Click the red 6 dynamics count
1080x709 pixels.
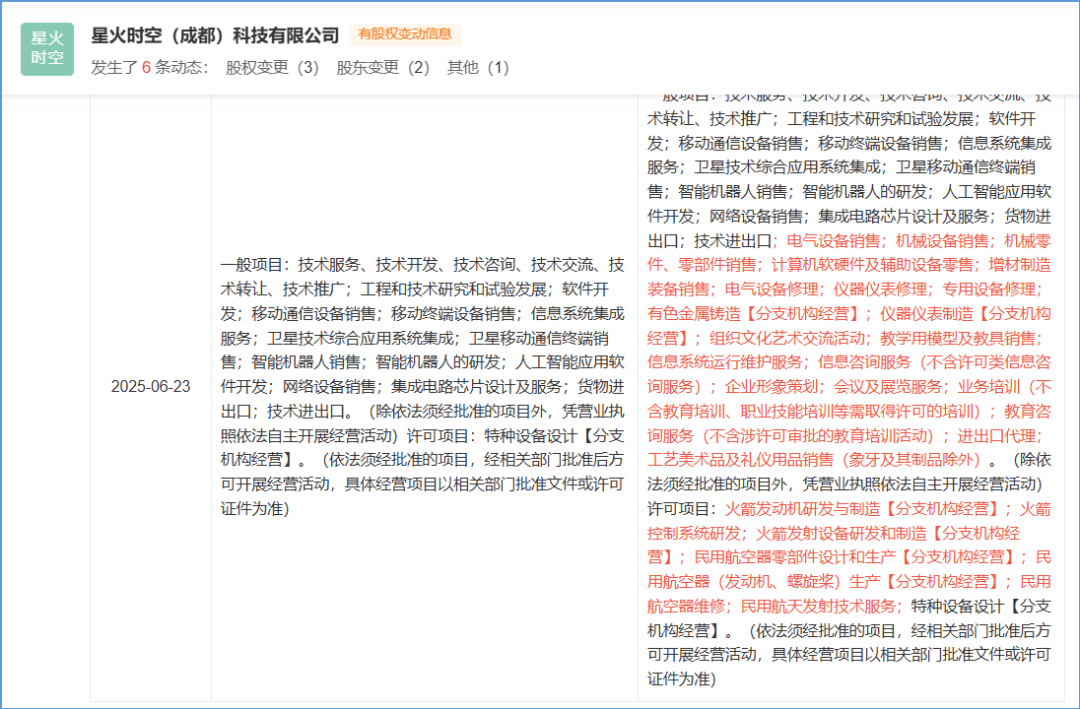point(146,68)
